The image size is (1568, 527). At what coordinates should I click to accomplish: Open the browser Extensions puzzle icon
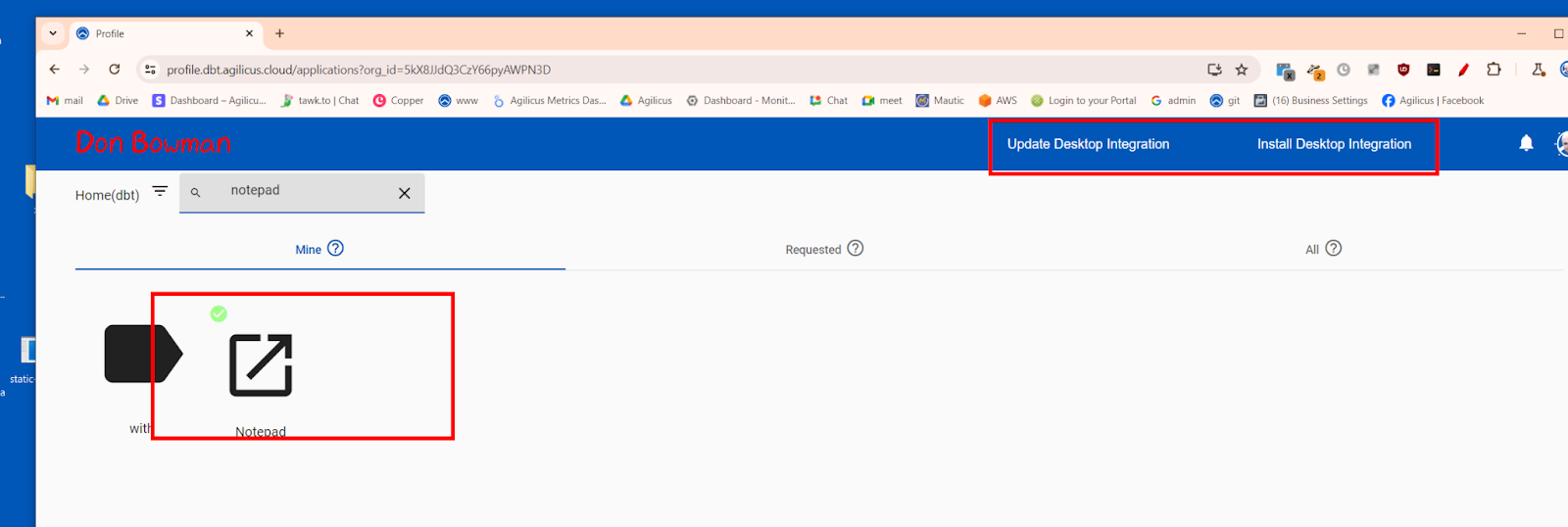click(1494, 70)
